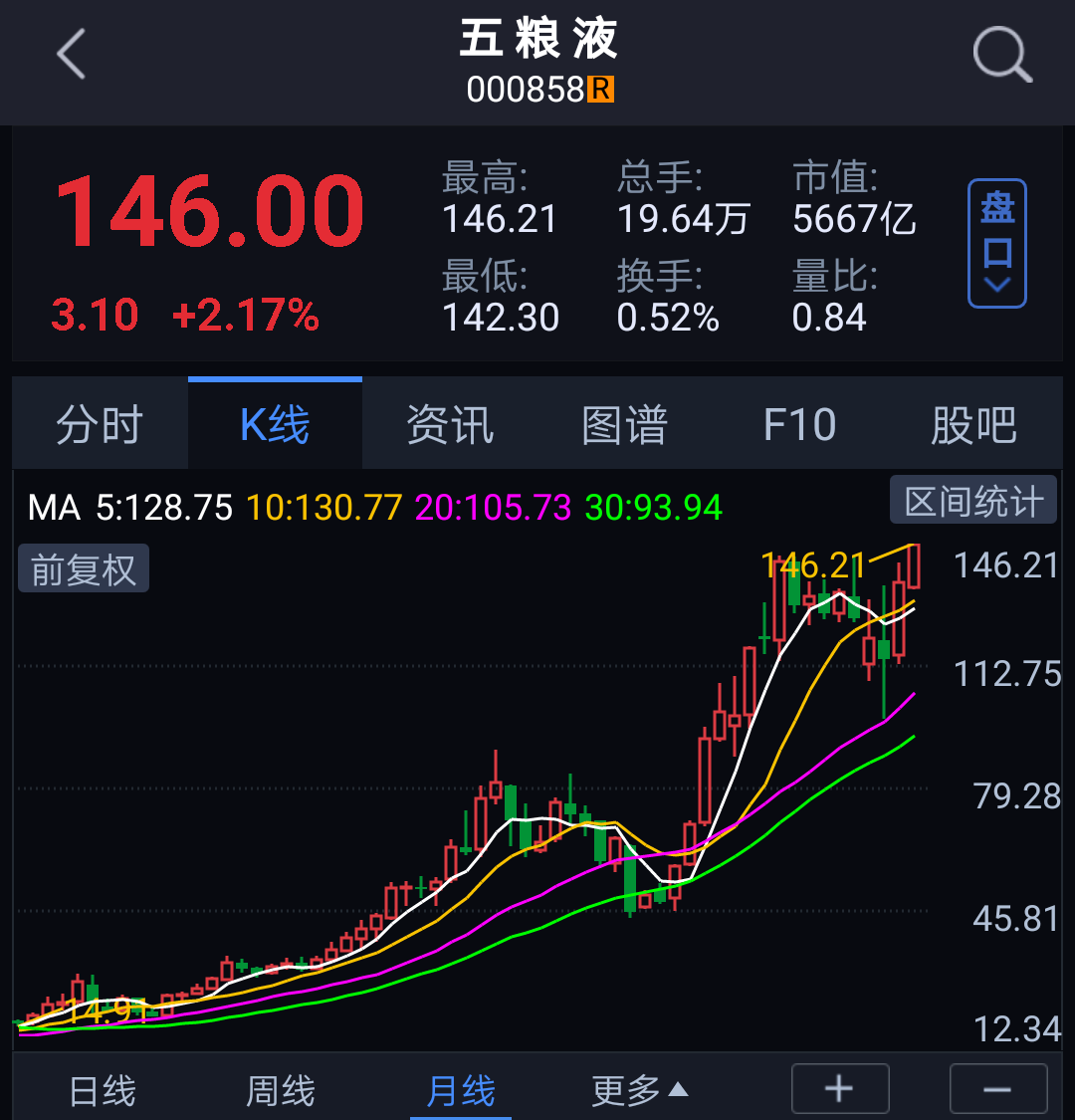This screenshot has height=1120, width=1075.
Task: Tap the MA20 value 20:105.73
Action: (x=493, y=508)
